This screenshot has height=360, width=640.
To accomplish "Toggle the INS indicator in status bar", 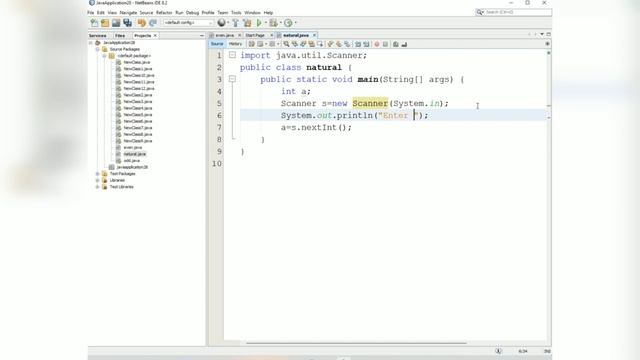I will point(547,351).
